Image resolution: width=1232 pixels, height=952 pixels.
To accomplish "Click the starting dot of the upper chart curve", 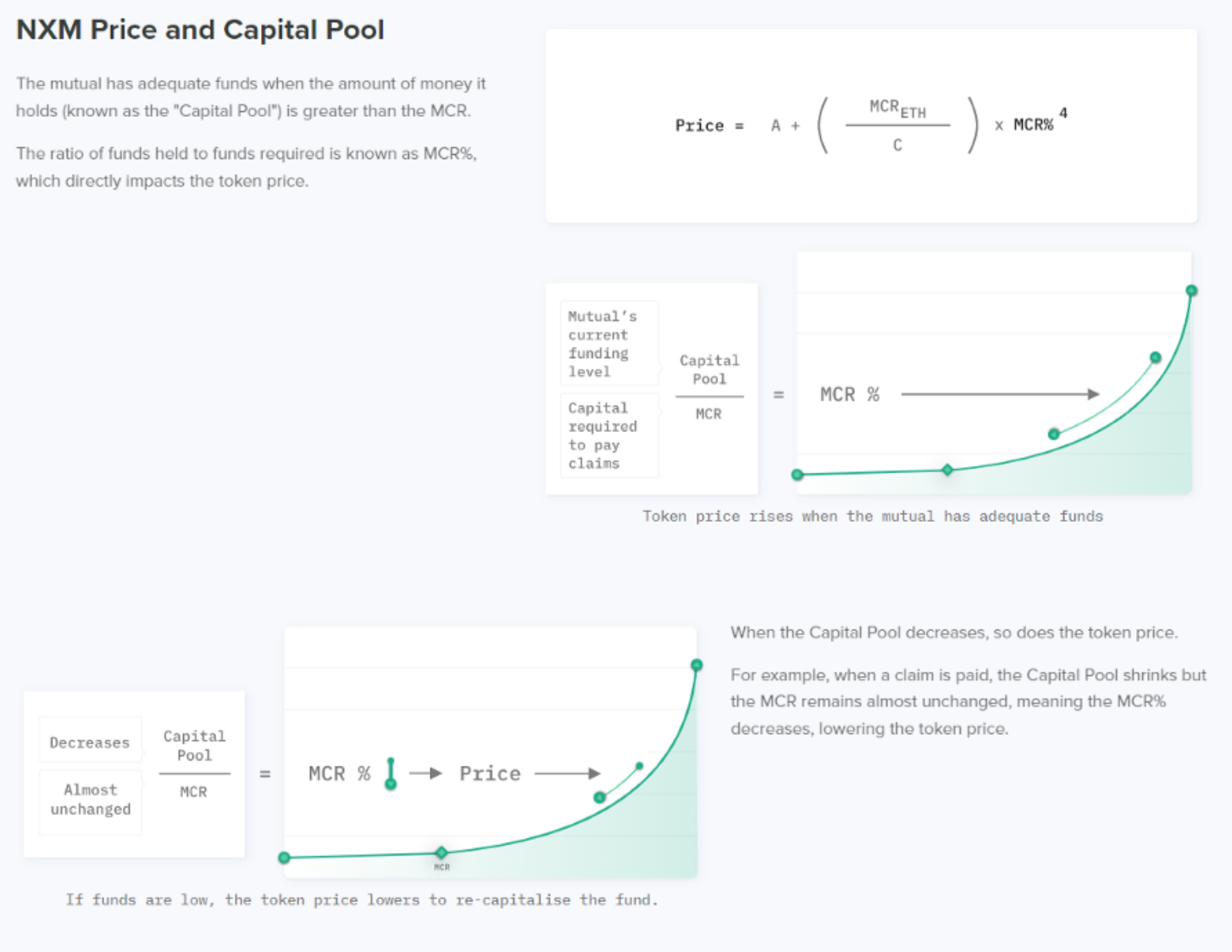I will [x=797, y=475].
